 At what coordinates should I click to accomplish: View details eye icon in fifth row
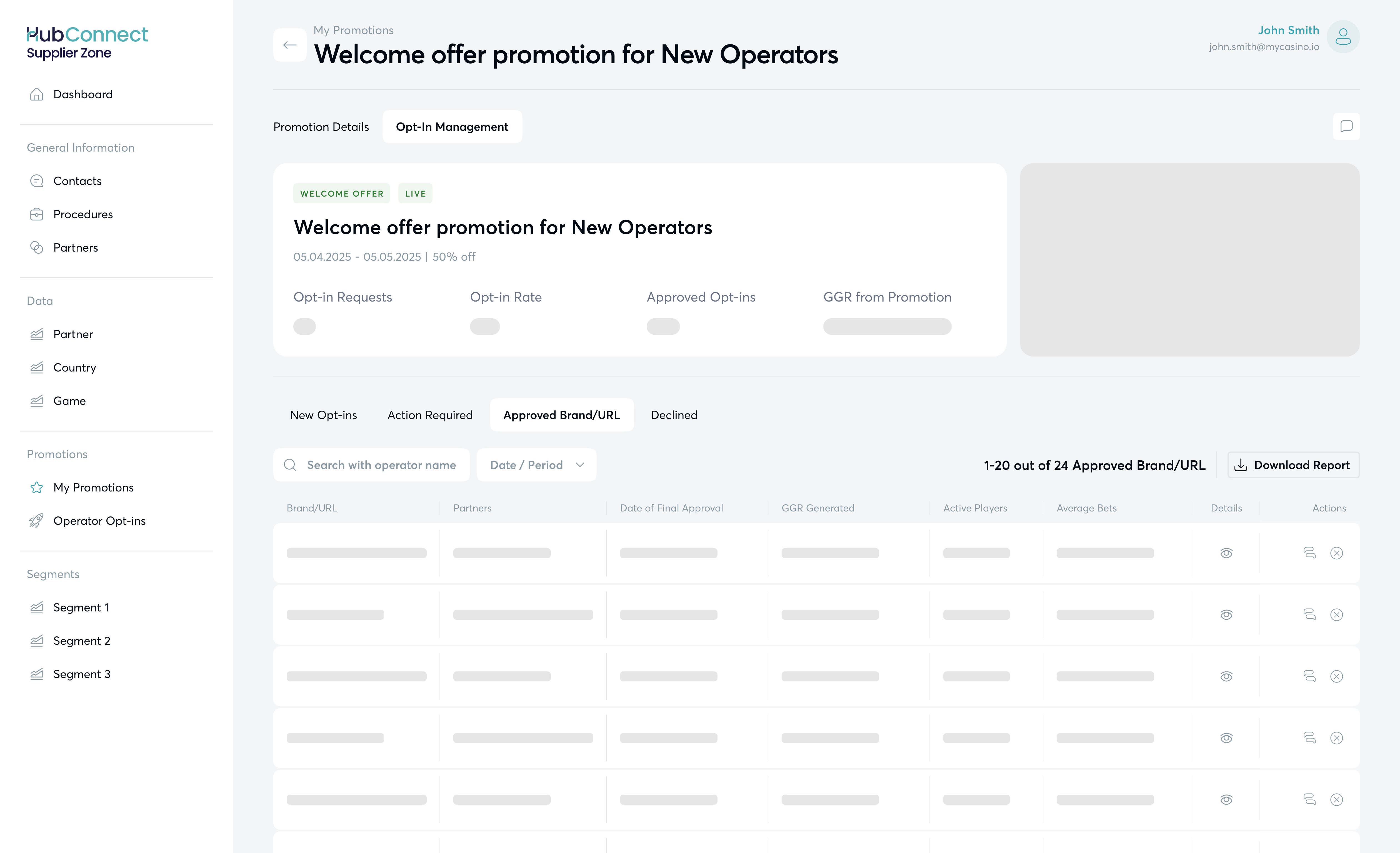click(1226, 800)
